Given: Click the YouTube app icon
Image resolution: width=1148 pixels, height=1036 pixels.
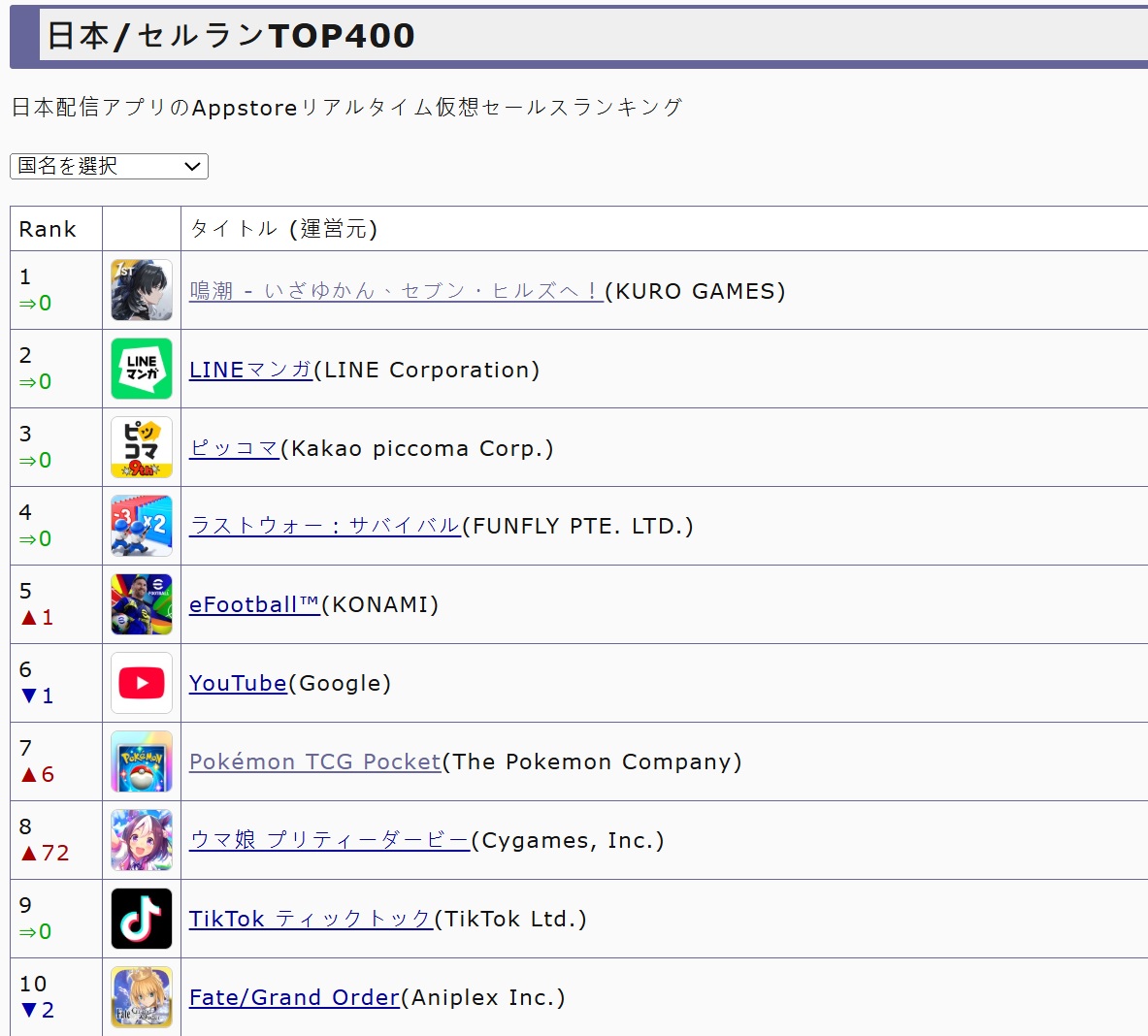Looking at the screenshot, I should click(142, 683).
